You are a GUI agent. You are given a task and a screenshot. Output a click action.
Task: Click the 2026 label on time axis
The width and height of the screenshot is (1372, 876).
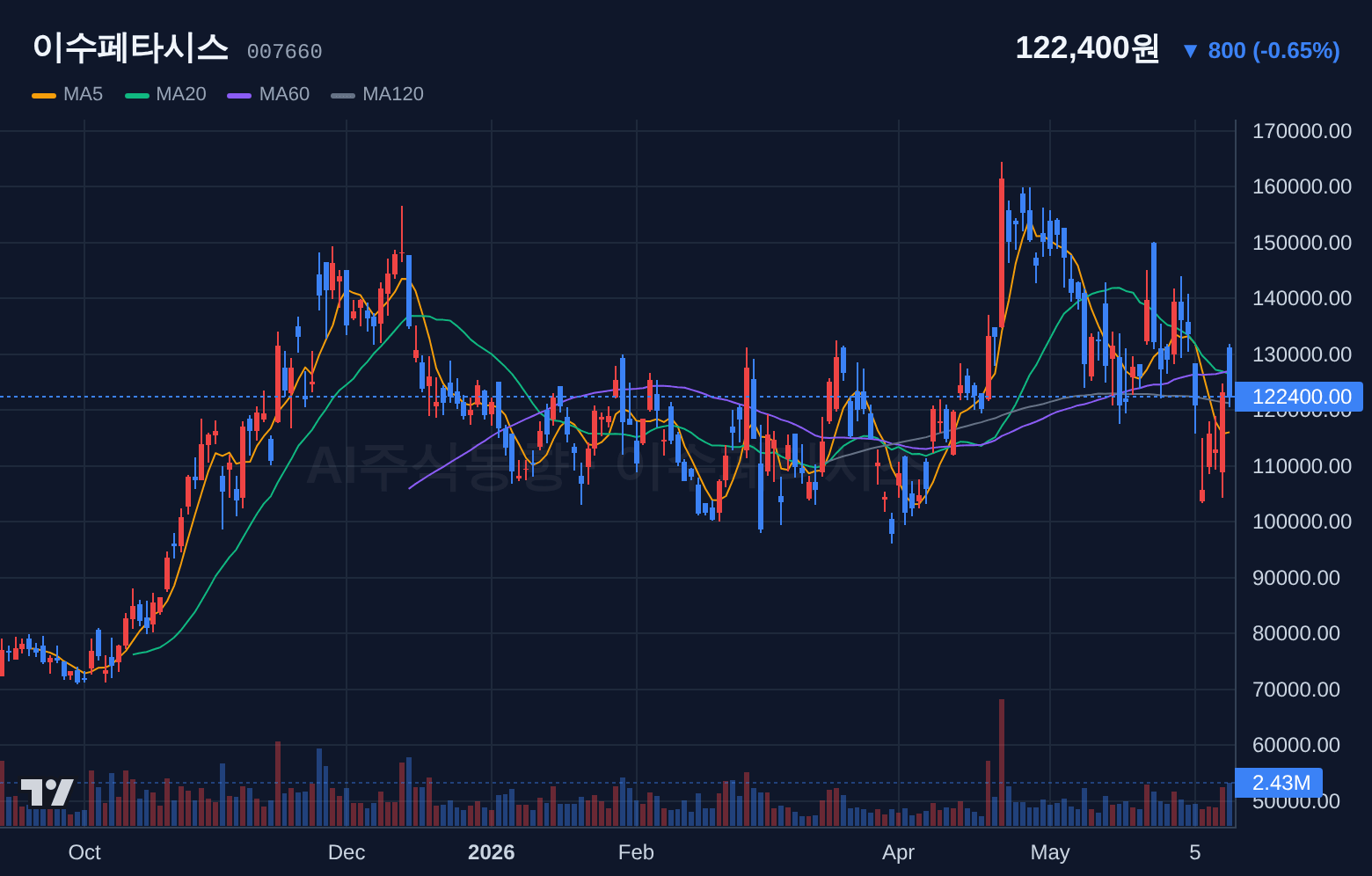coord(492,852)
